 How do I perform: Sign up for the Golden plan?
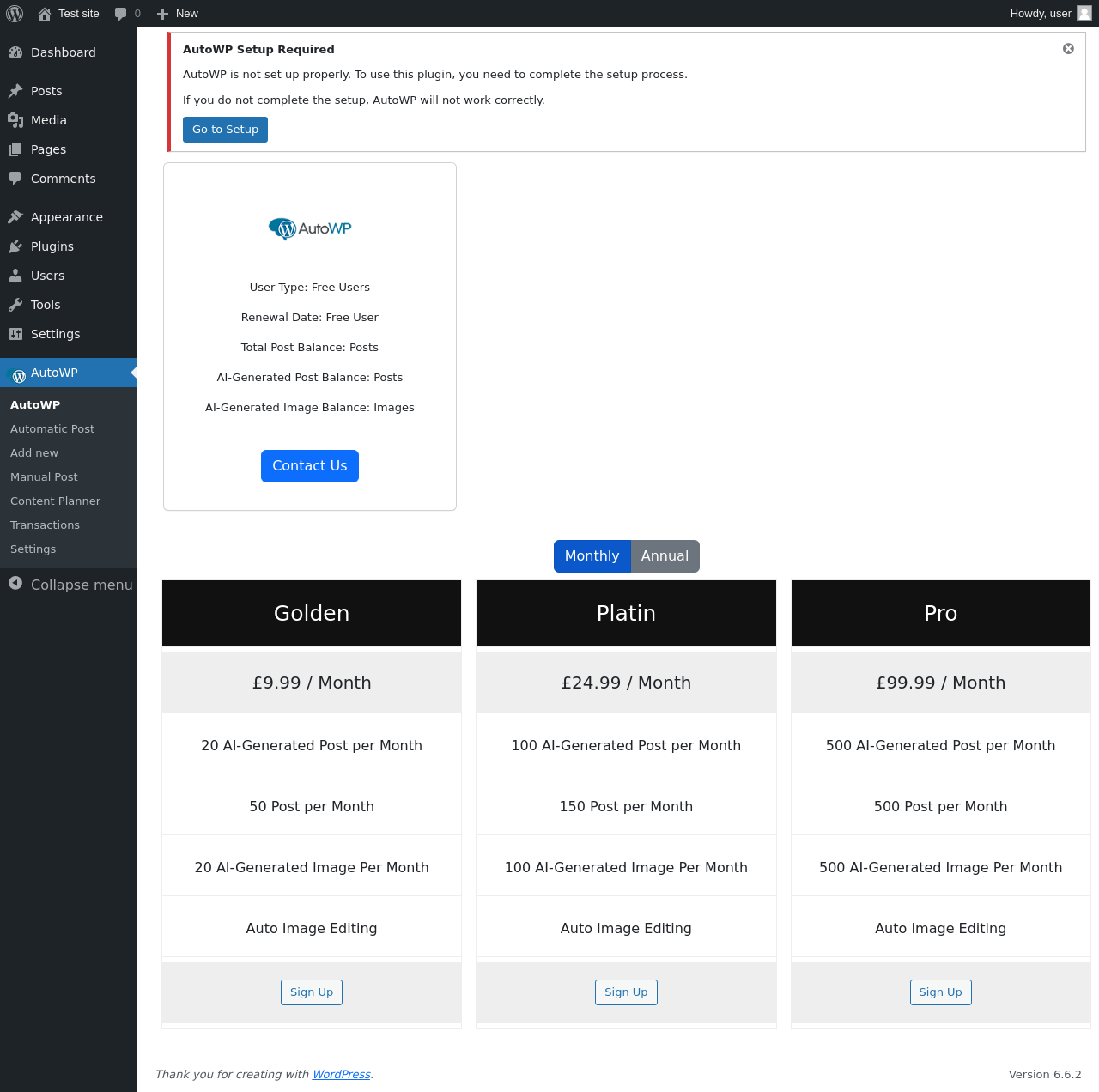[312, 992]
